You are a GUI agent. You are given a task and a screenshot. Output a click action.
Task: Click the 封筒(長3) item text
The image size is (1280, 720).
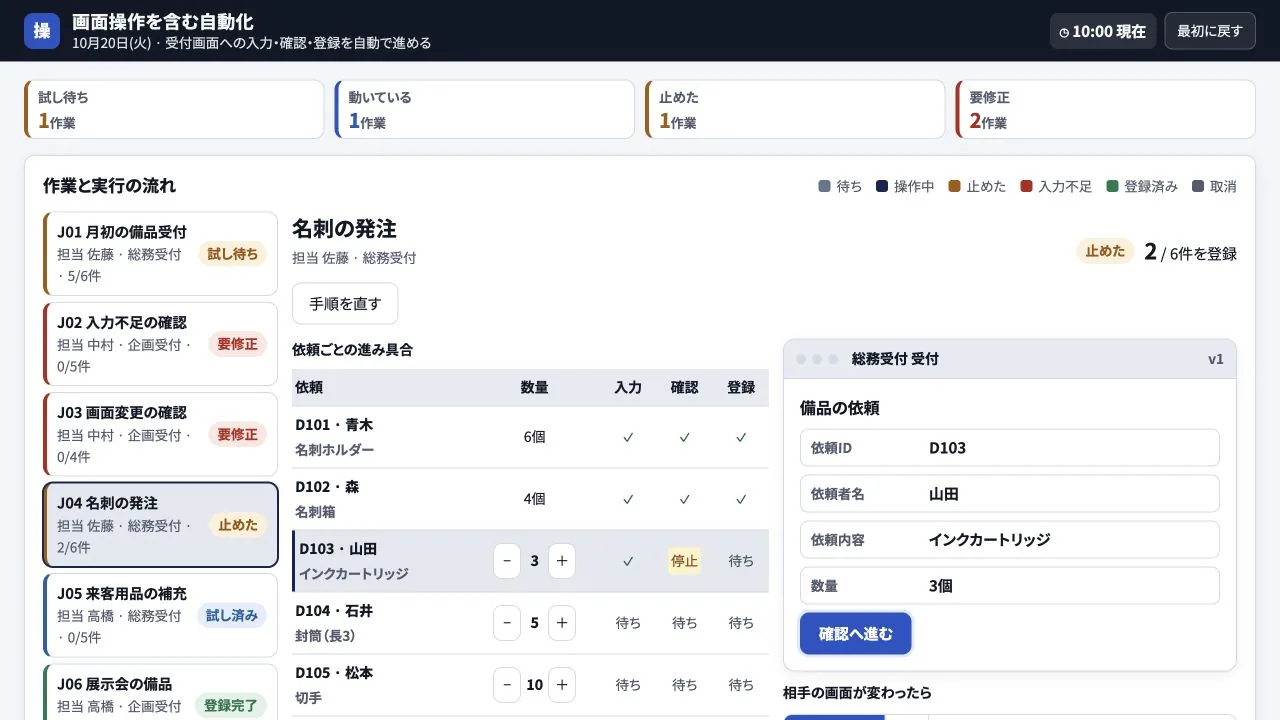pyautogui.click(x=325, y=636)
